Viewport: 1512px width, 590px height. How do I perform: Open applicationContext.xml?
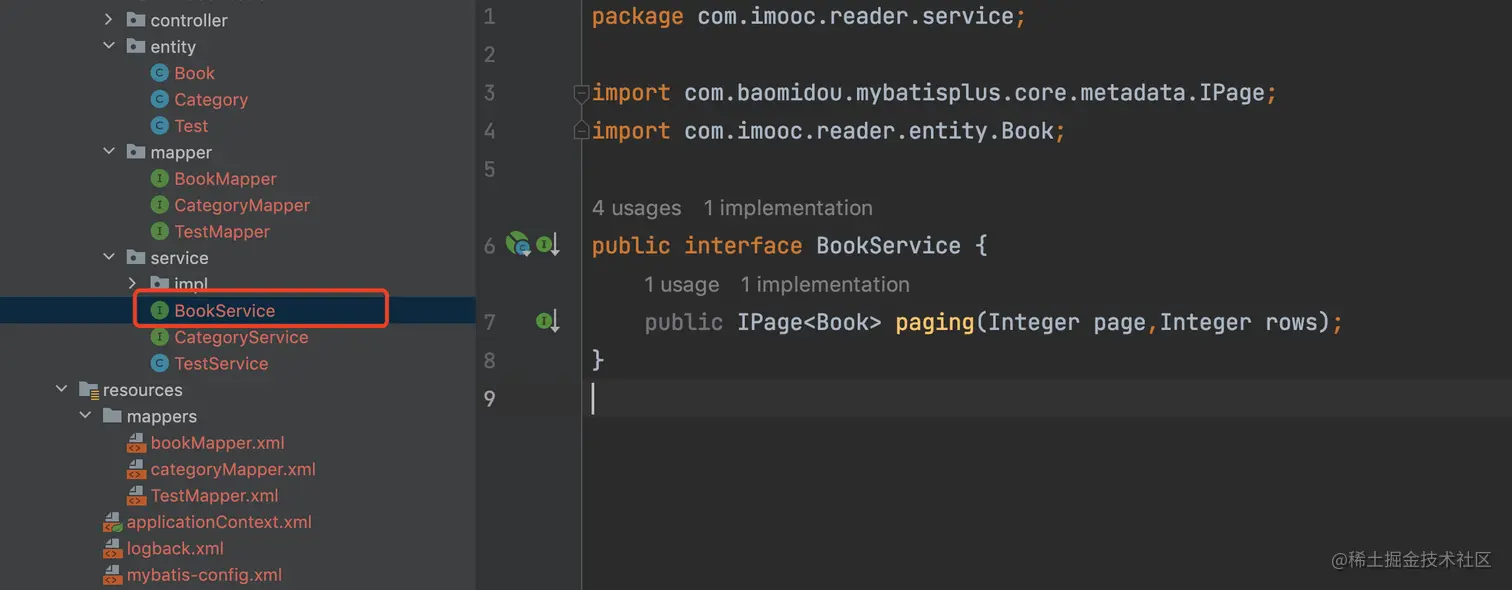tap(219, 522)
